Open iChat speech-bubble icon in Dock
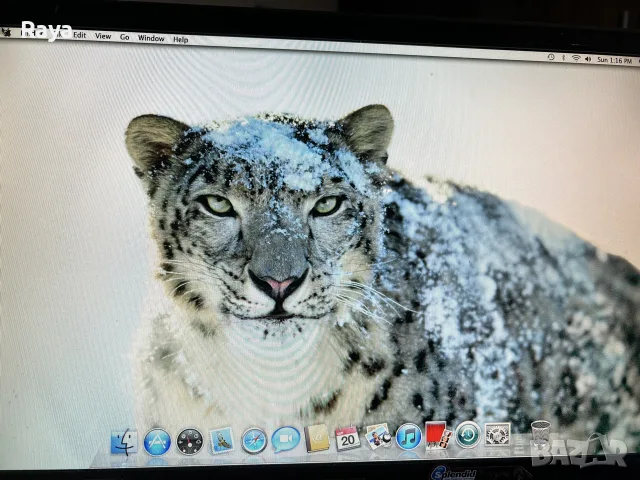This screenshot has width=640, height=480. [286, 439]
